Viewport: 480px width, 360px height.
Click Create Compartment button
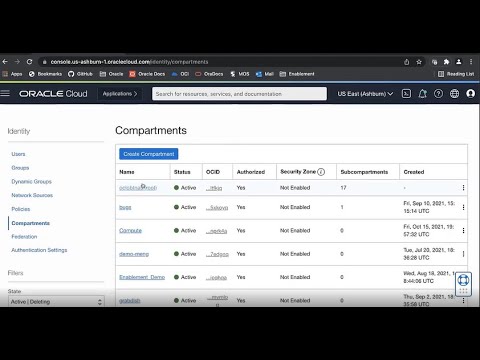(149, 154)
